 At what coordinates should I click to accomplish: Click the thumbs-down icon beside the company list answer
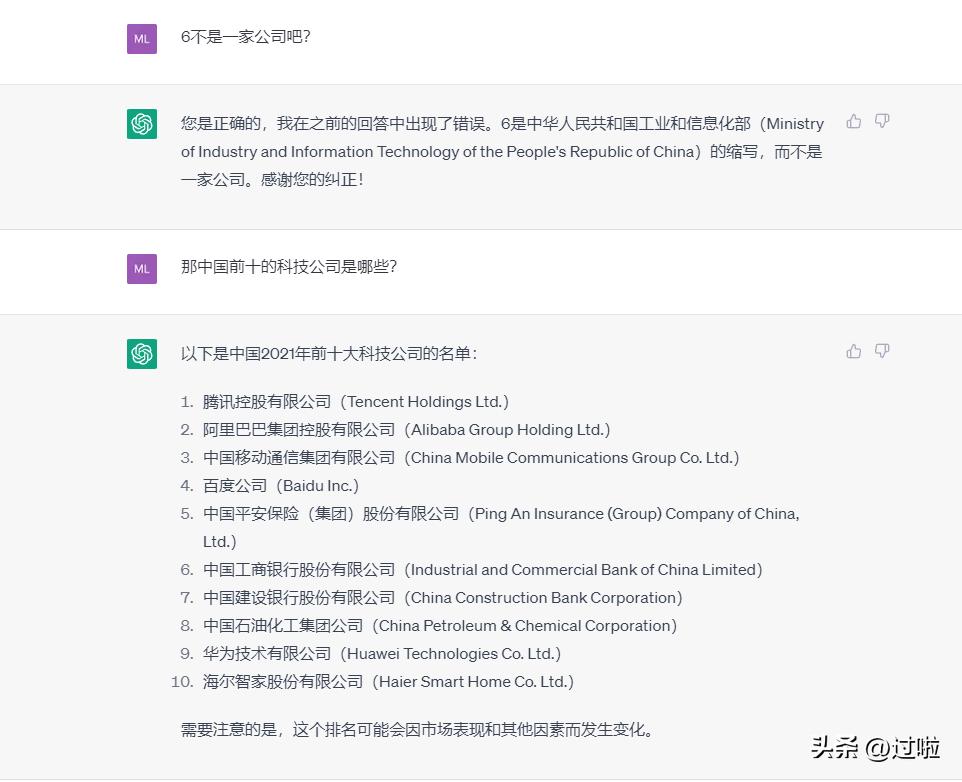pyautogui.click(x=881, y=351)
